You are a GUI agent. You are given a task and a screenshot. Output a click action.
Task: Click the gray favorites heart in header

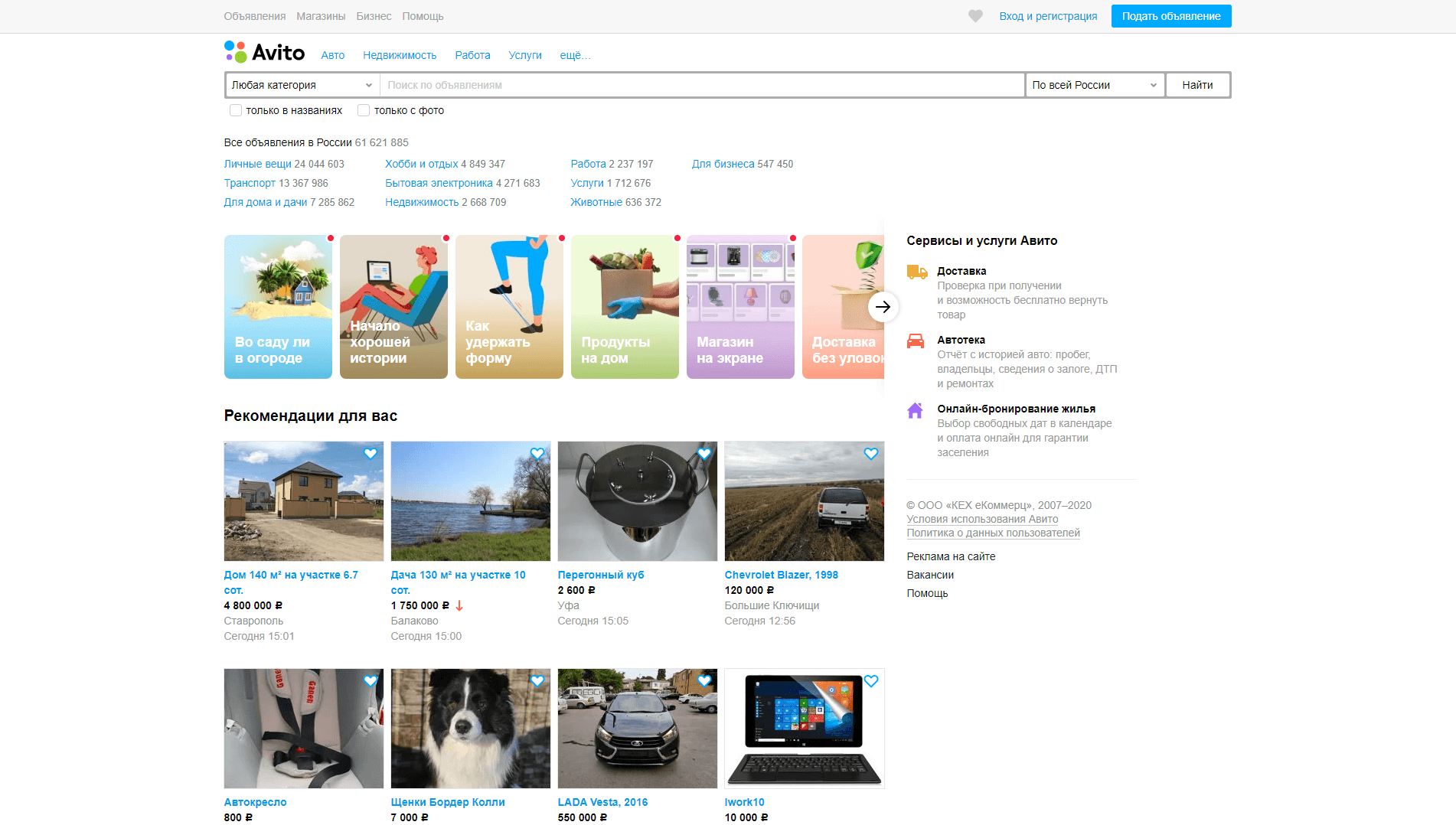click(x=975, y=16)
